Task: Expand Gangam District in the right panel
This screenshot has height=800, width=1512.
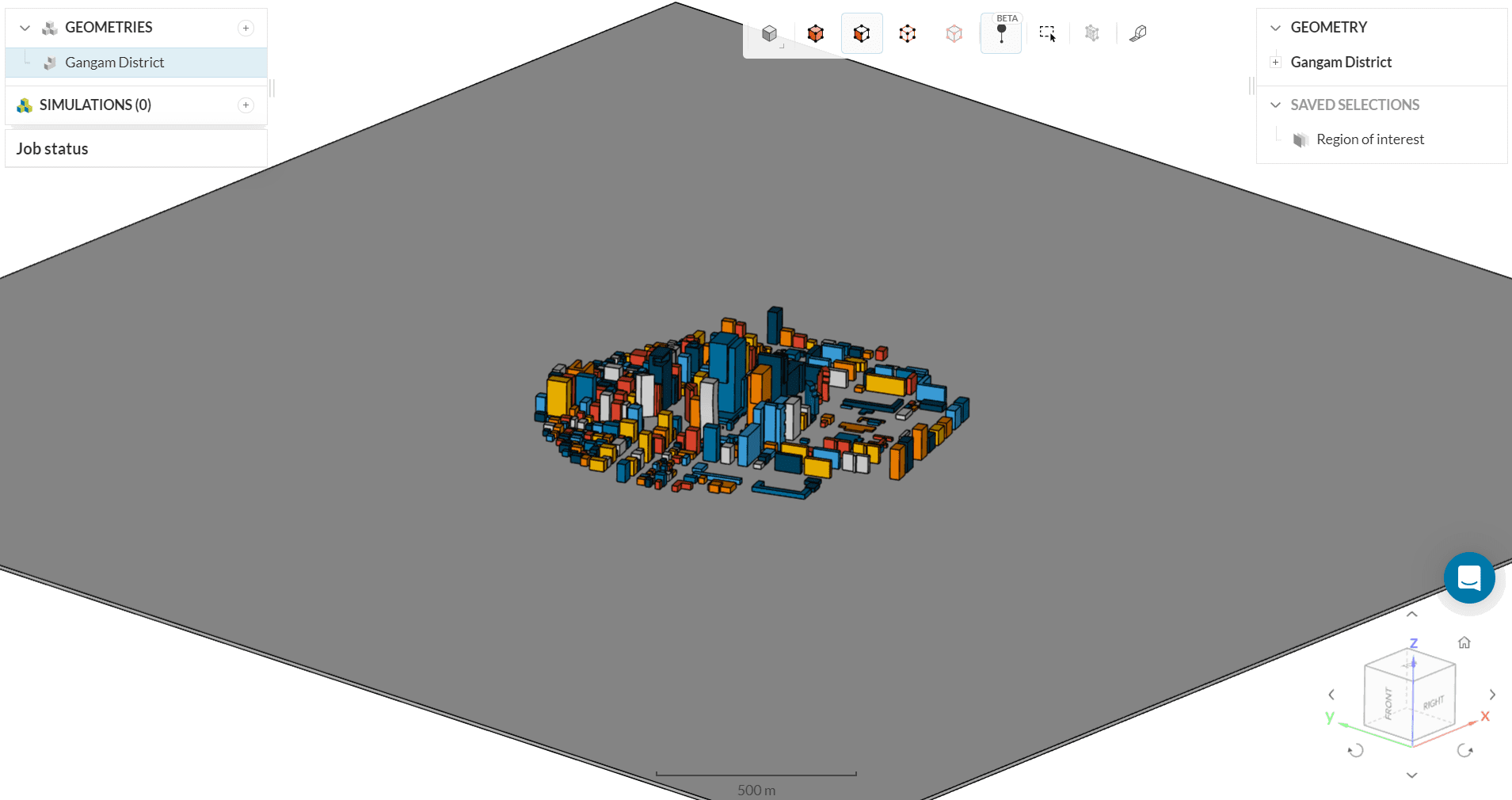Action: point(1275,62)
